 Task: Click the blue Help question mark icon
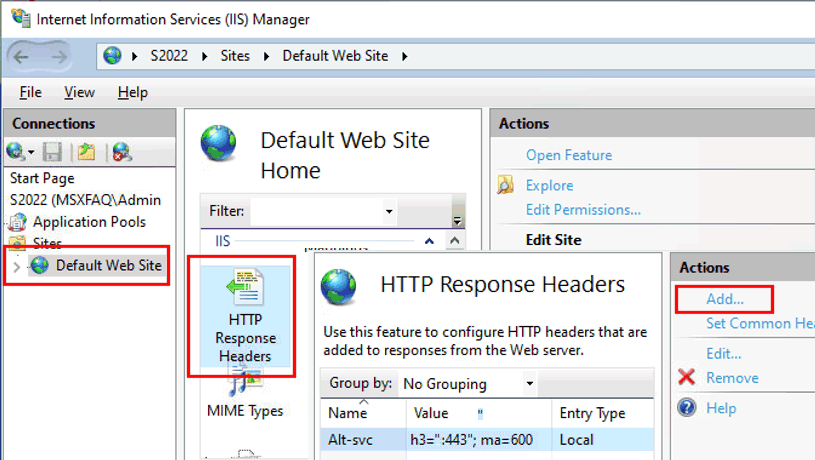pyautogui.click(x=687, y=408)
